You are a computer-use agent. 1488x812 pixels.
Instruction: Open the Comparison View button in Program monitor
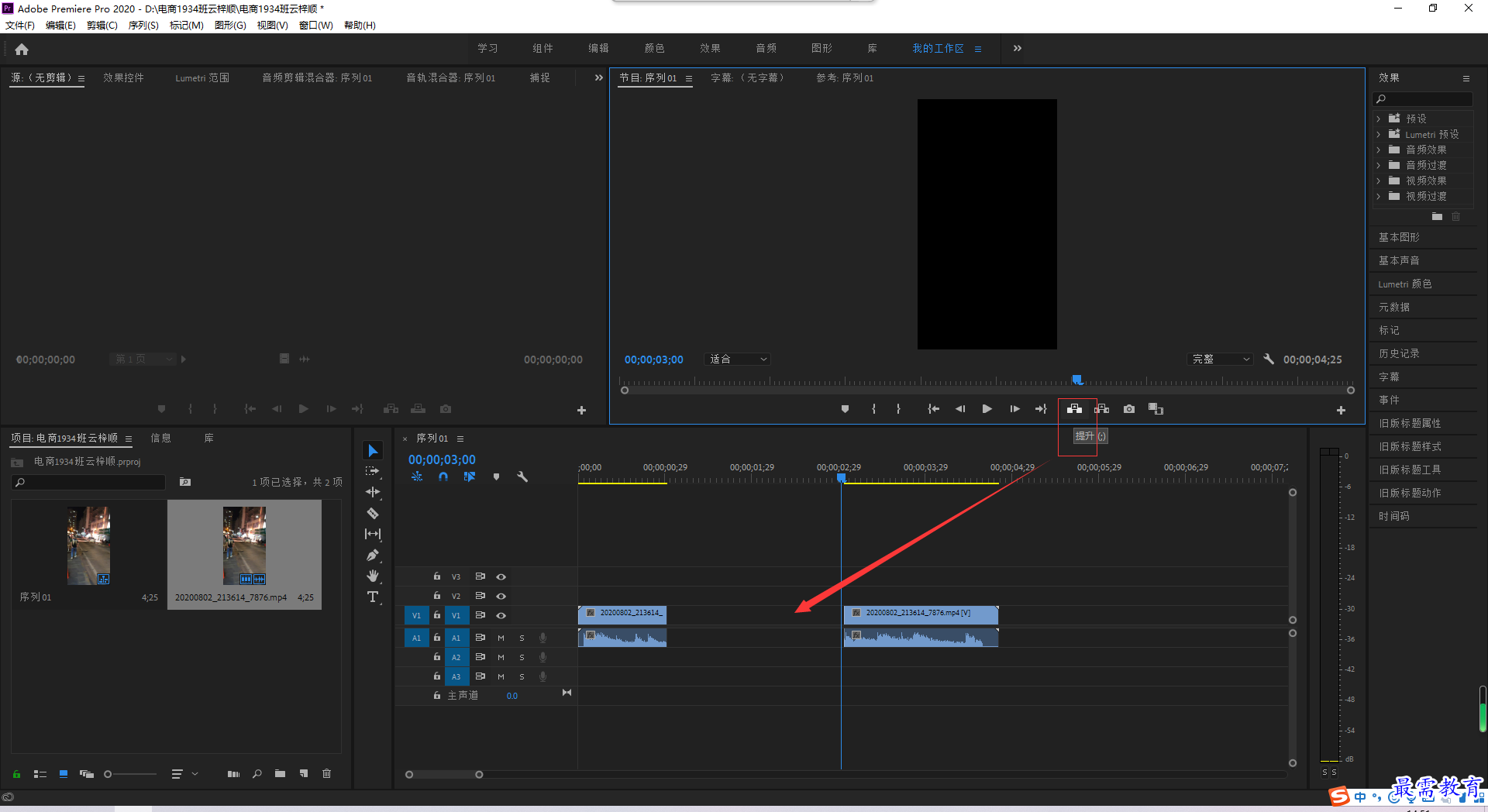coord(1156,409)
